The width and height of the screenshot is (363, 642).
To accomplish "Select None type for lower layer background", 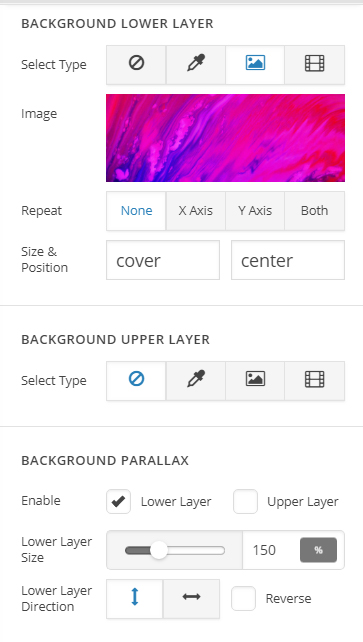I will (136, 65).
